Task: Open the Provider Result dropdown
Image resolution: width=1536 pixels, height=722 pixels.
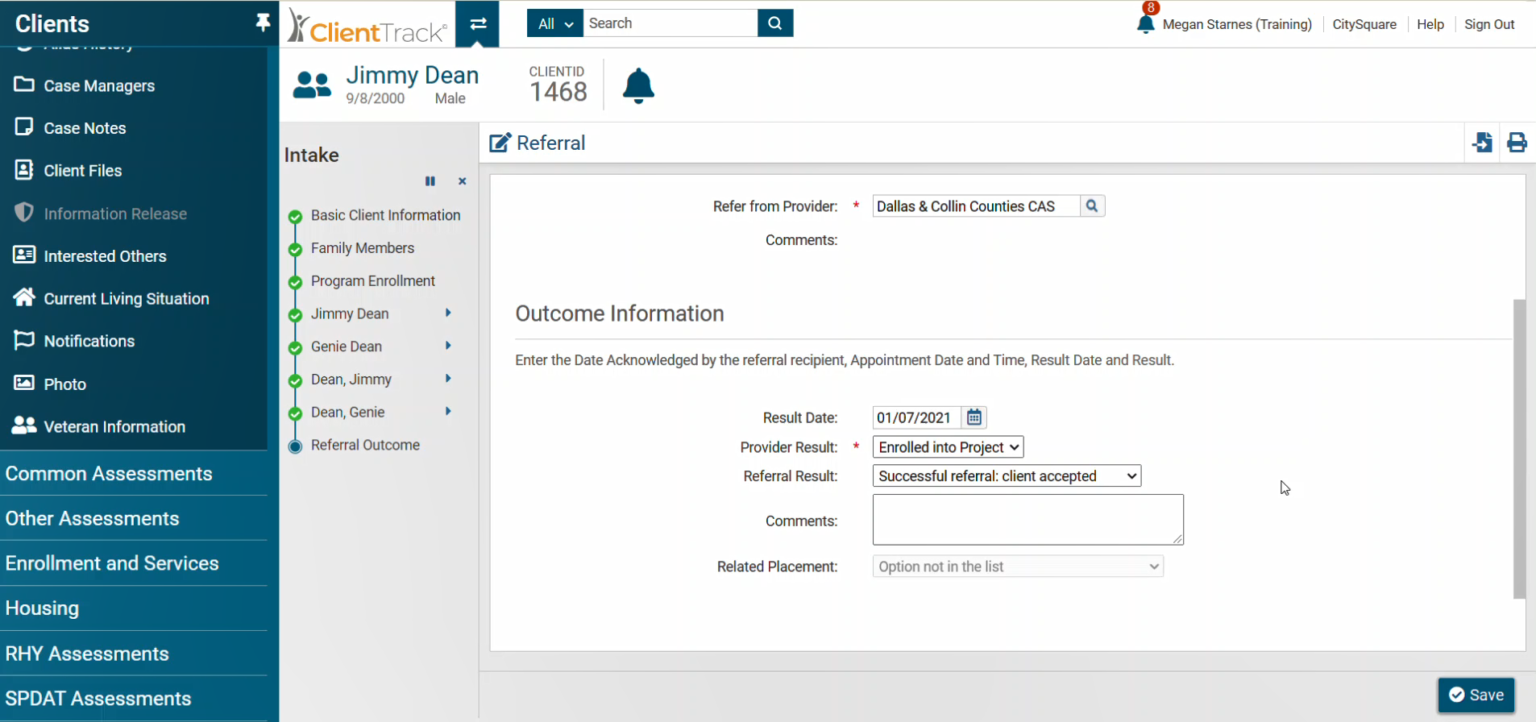Action: tap(946, 447)
